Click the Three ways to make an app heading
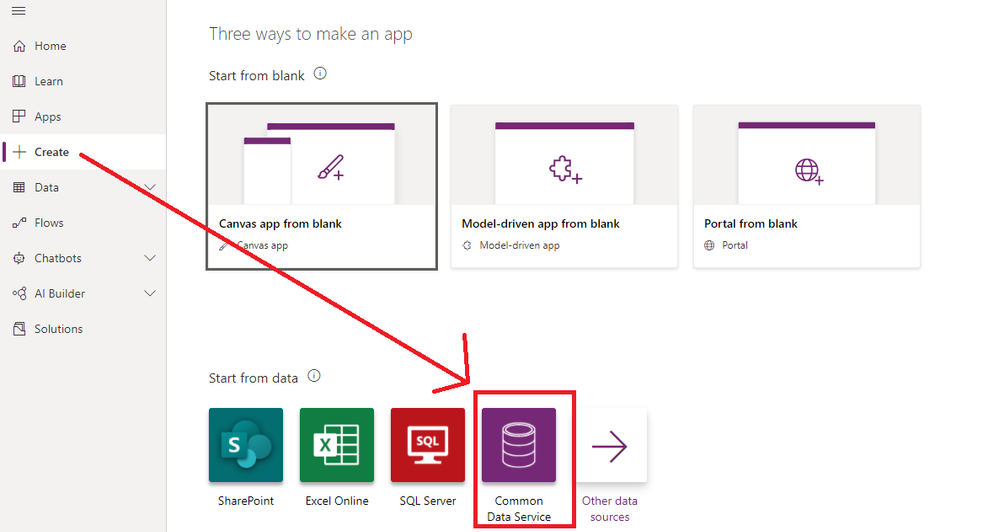 (310, 34)
